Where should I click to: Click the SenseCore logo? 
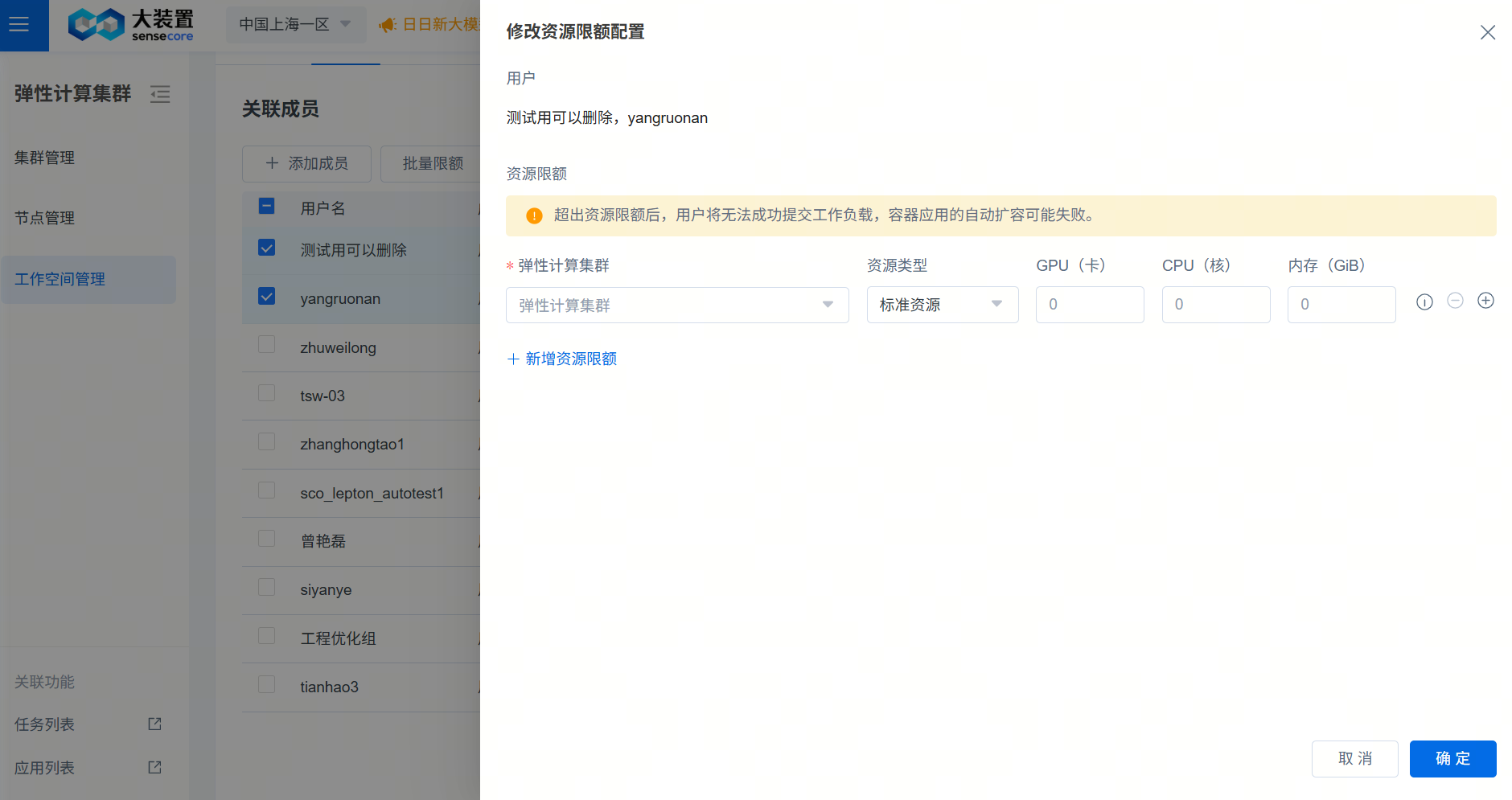pyautogui.click(x=131, y=25)
